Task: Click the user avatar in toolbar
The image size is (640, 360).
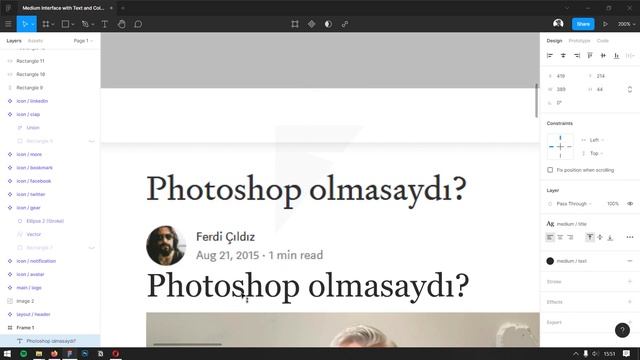Action: coord(558,24)
